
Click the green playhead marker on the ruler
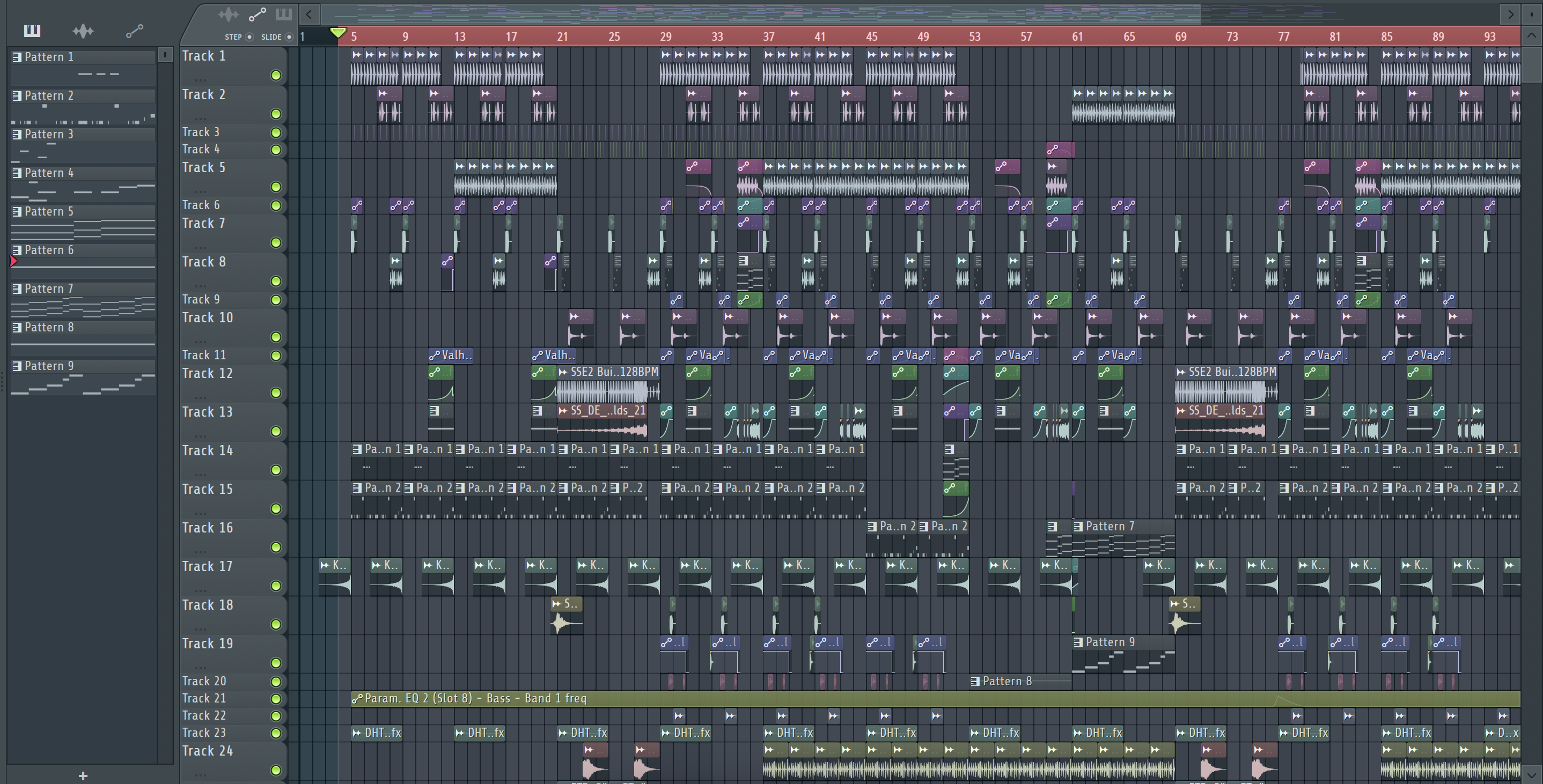point(338,32)
